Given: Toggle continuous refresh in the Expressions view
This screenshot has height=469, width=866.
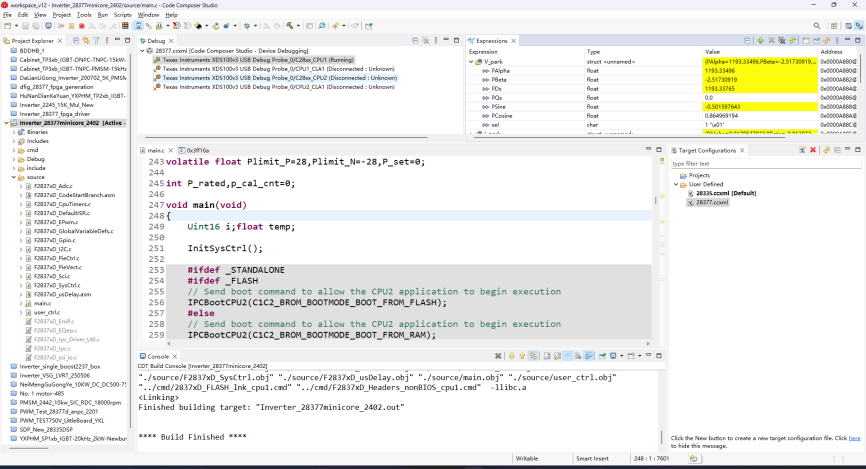Looking at the screenshot, I should point(793,40).
